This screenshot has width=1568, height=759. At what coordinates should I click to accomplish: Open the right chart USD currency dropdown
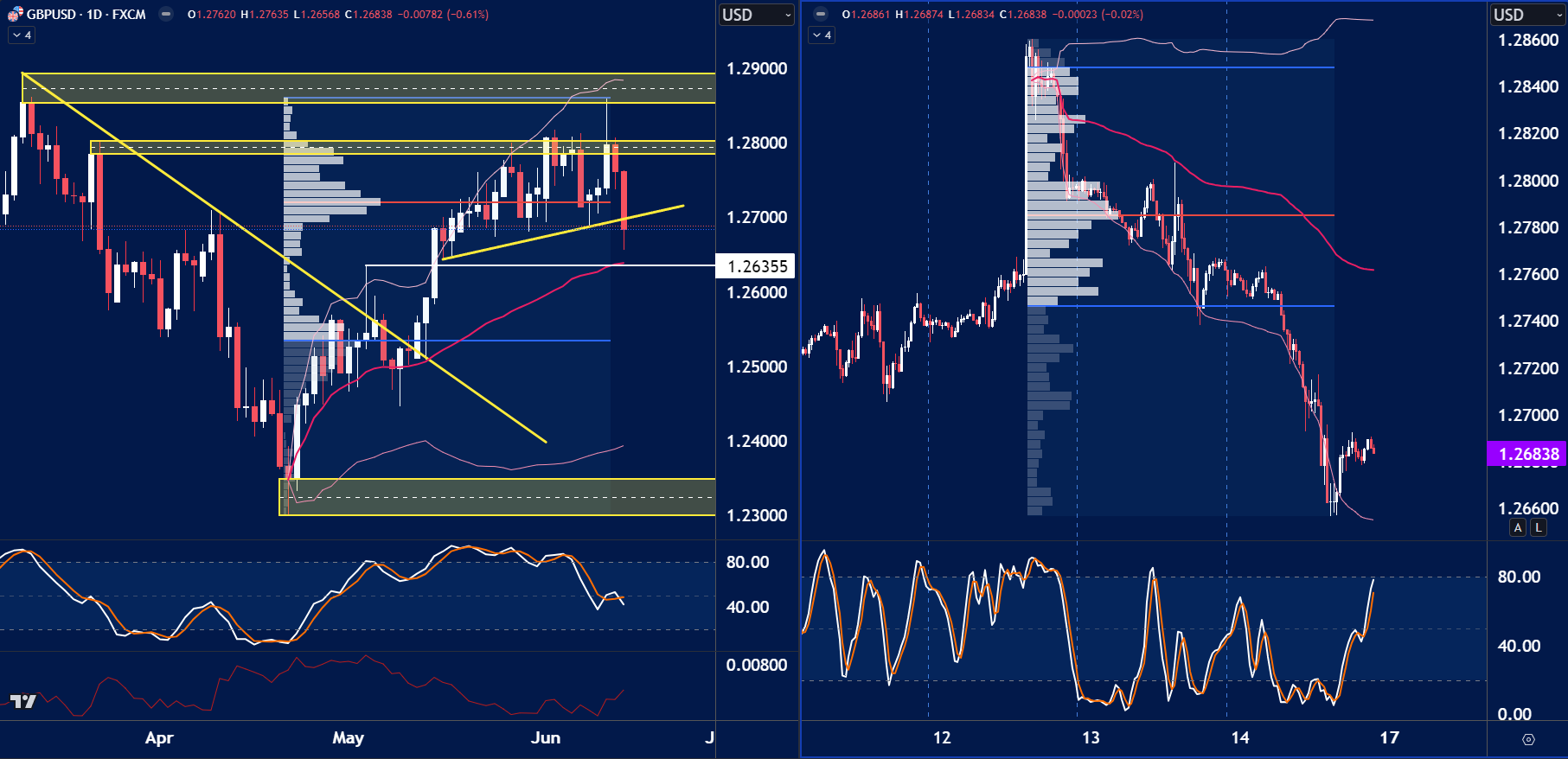point(1528,15)
